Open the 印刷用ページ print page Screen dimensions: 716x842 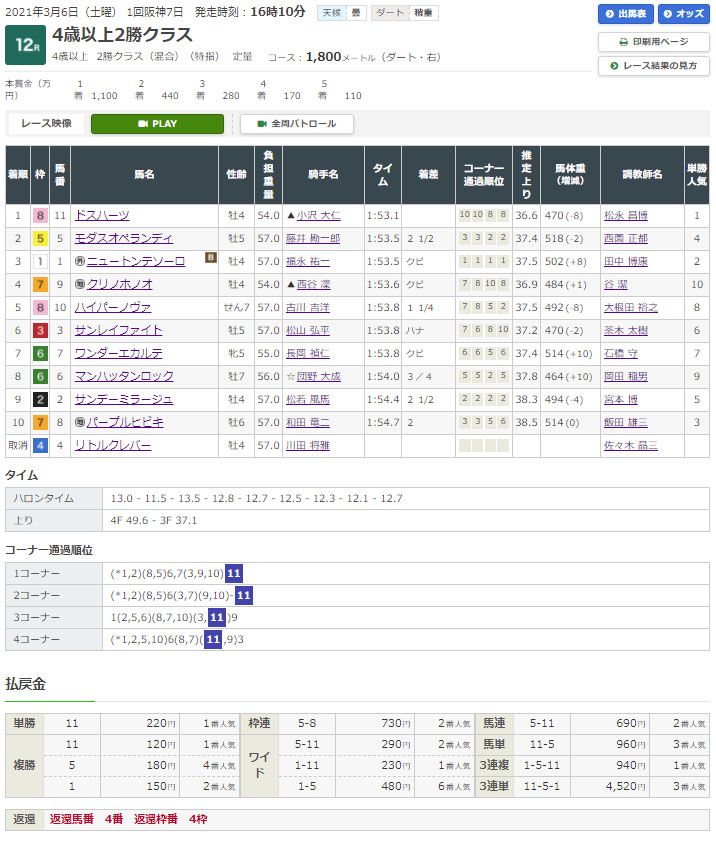click(x=653, y=42)
